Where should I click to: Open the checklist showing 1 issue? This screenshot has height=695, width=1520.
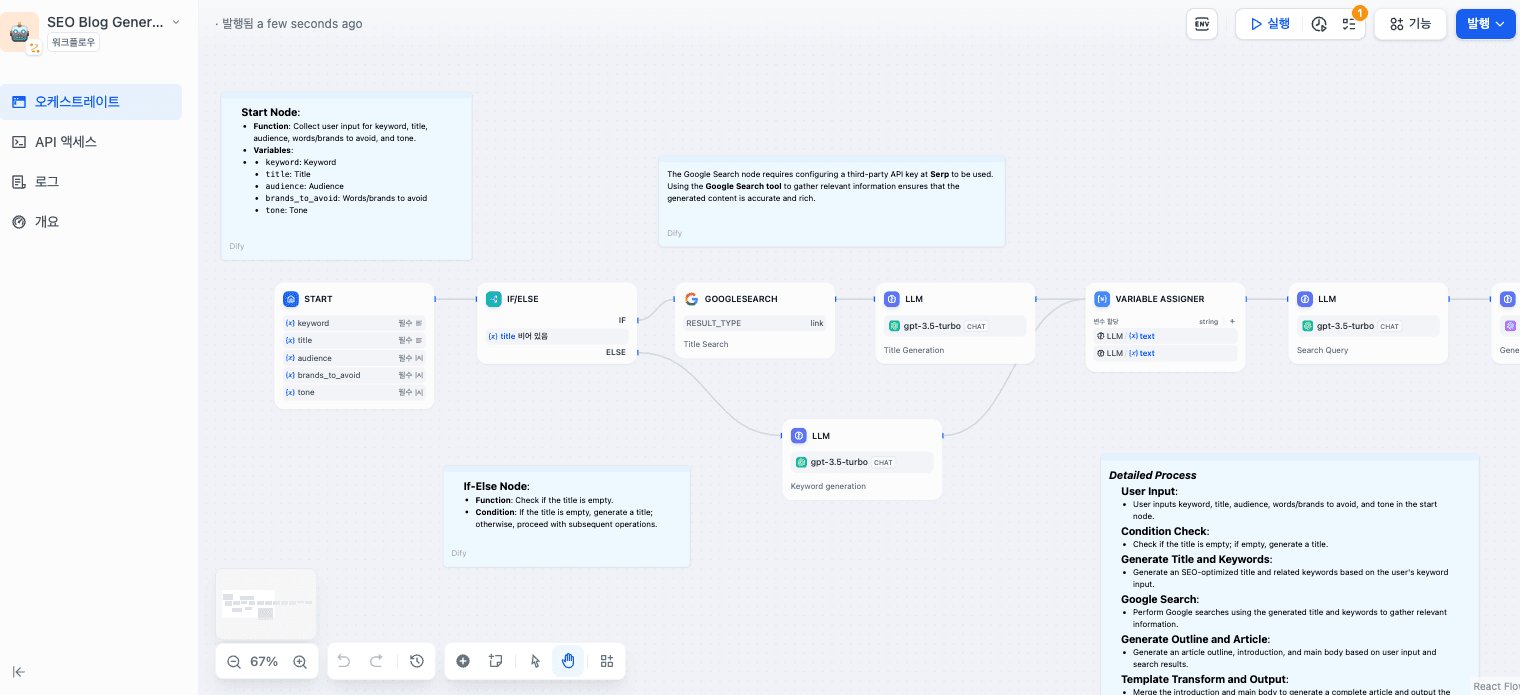click(x=1349, y=23)
